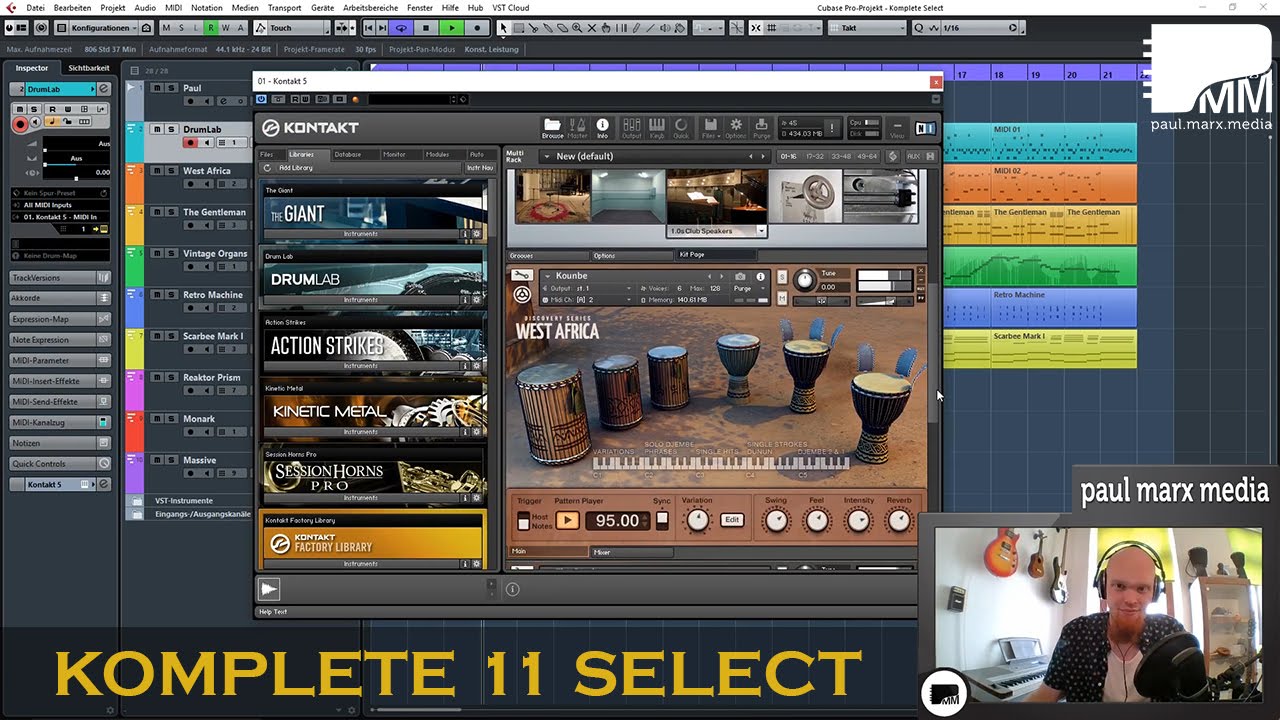
Task: Adjust the Reverb knob
Action: click(899, 520)
